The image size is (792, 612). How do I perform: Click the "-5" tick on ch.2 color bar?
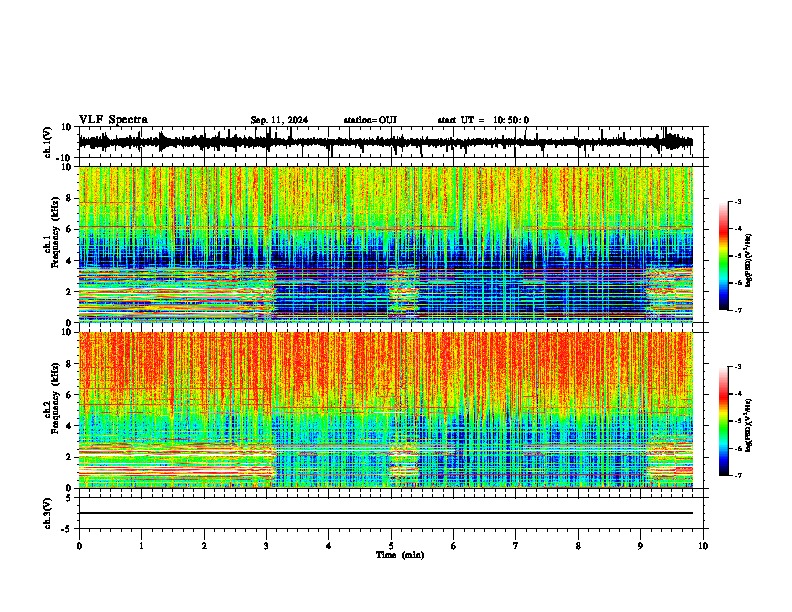coord(737,421)
